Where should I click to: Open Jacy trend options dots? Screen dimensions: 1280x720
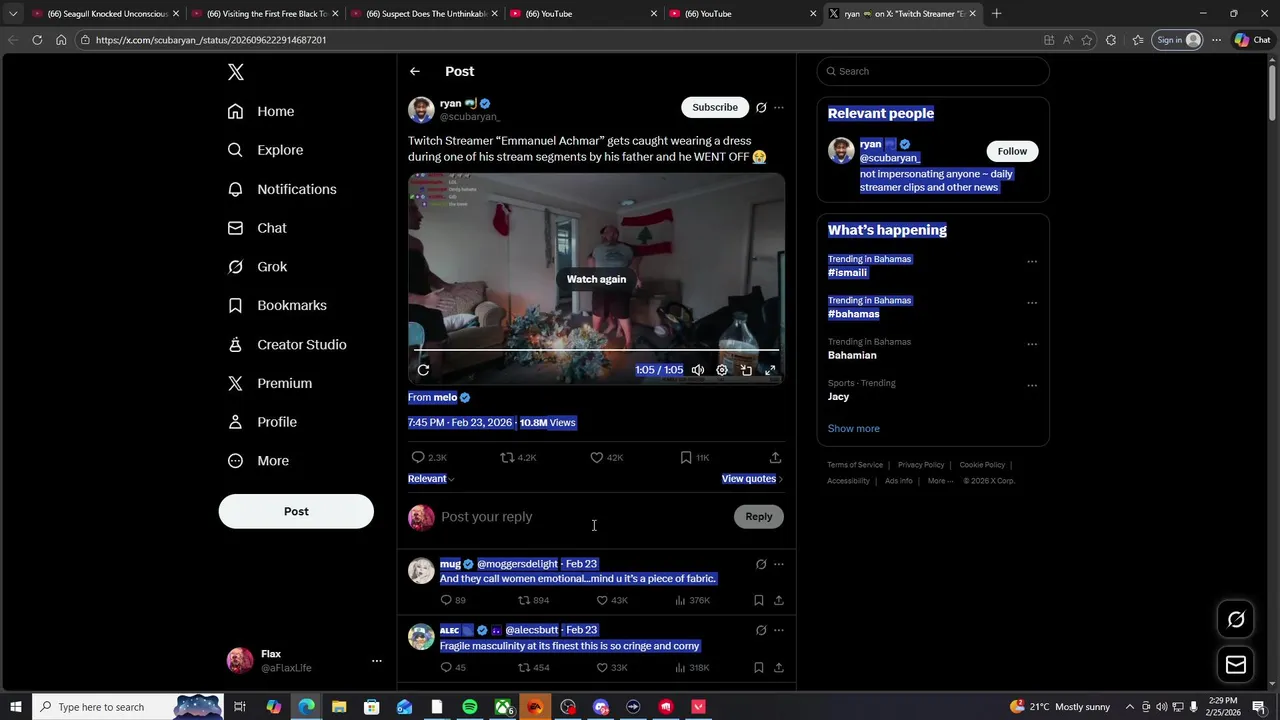point(1032,385)
